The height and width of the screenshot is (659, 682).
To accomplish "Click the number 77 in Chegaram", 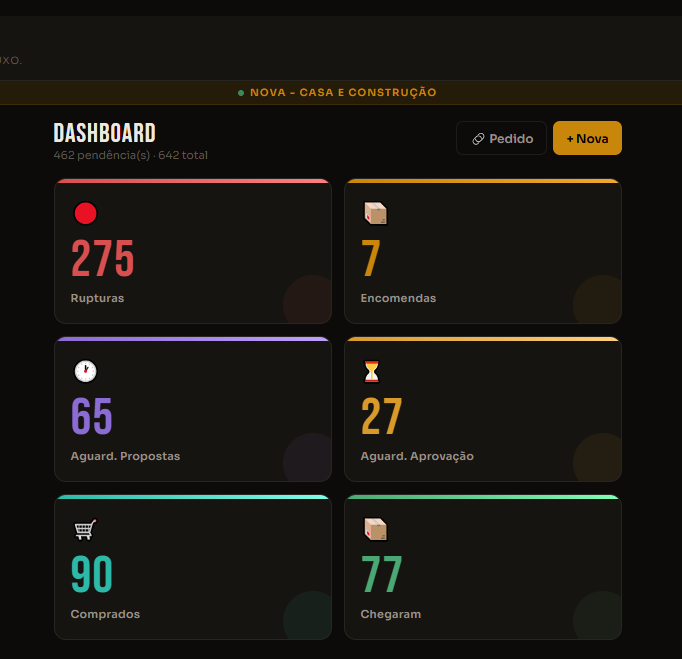I will click(x=381, y=574).
